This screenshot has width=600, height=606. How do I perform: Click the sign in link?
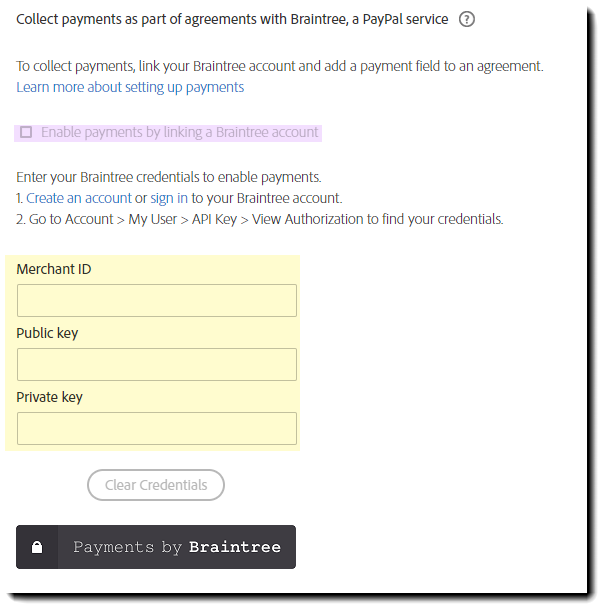tap(169, 198)
